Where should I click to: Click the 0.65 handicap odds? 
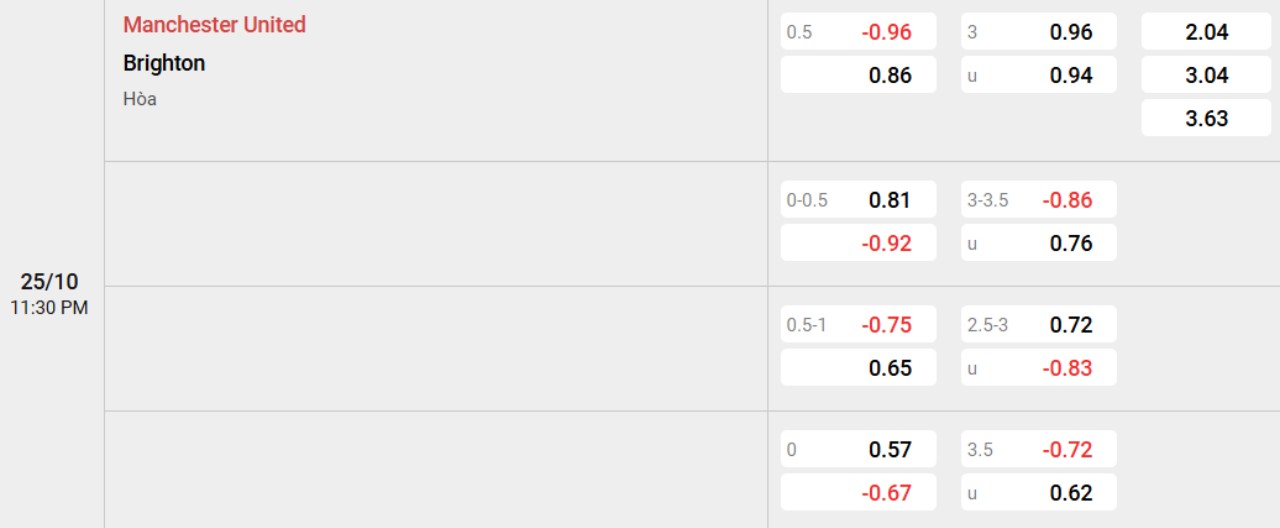[x=858, y=368]
